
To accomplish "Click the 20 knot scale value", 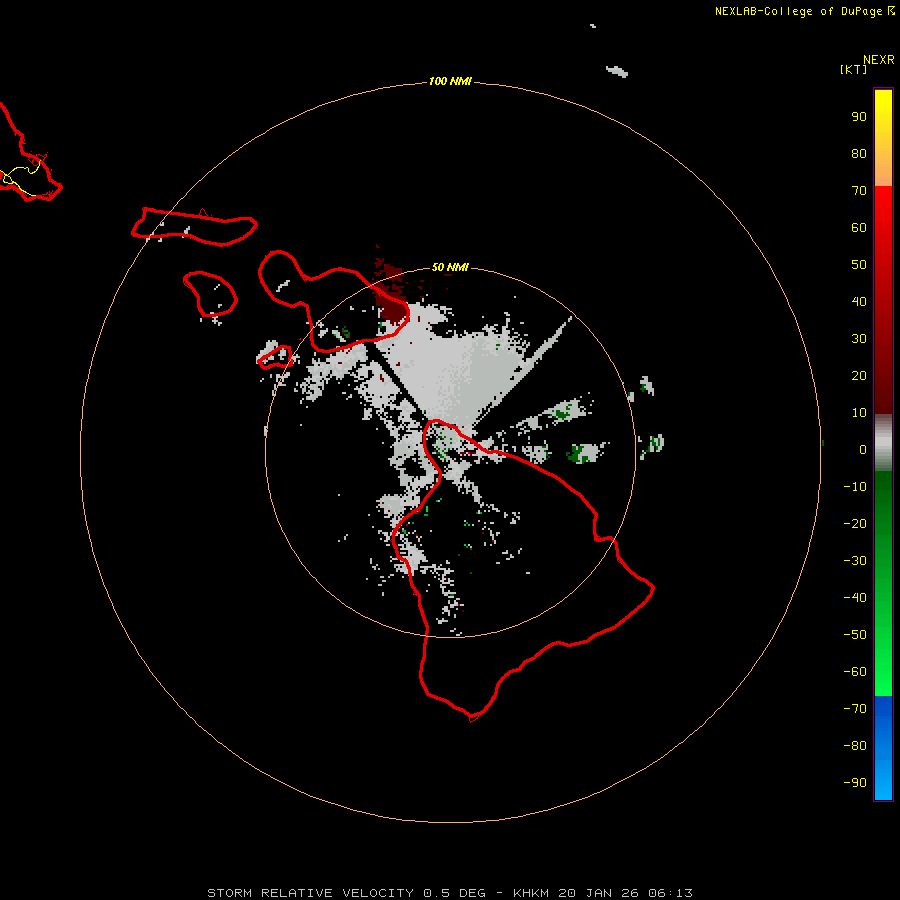I will pos(859,376).
